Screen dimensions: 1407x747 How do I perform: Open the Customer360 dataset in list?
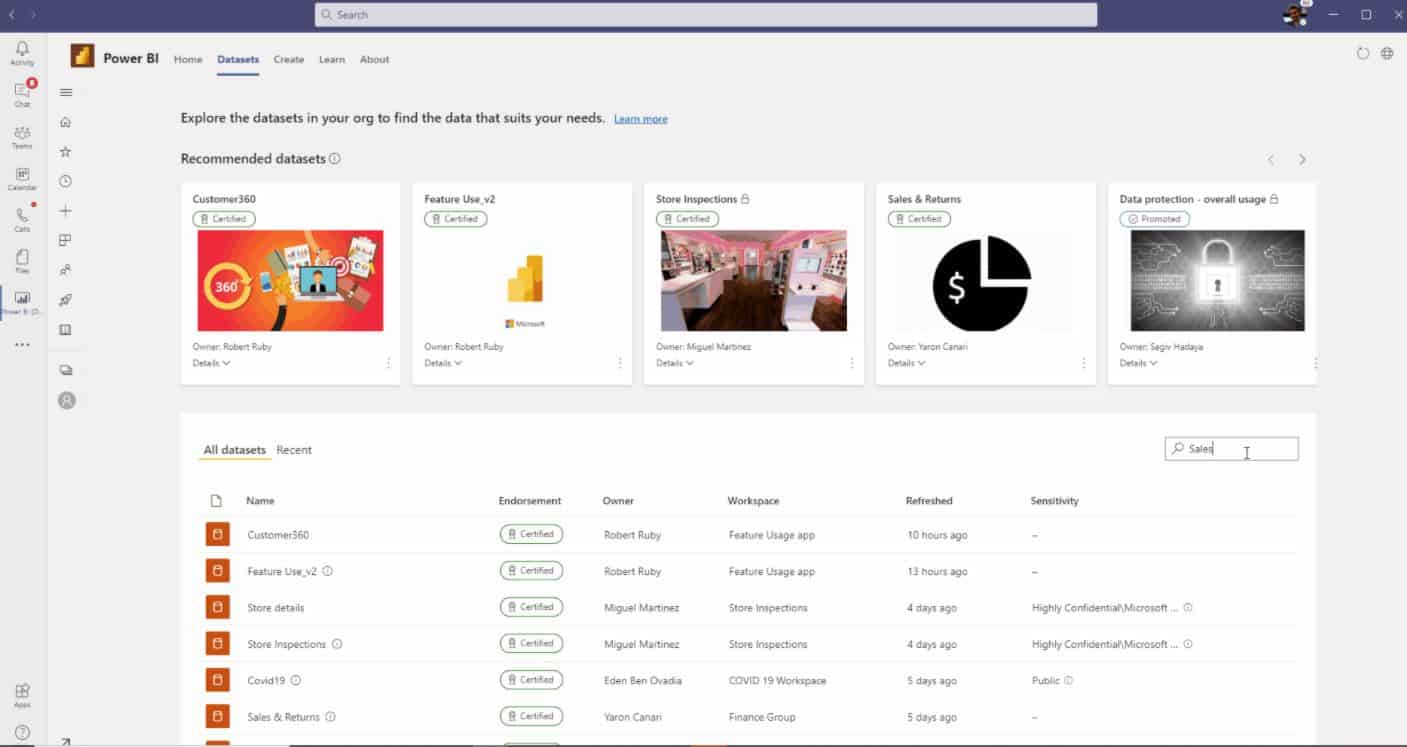tap(278, 535)
